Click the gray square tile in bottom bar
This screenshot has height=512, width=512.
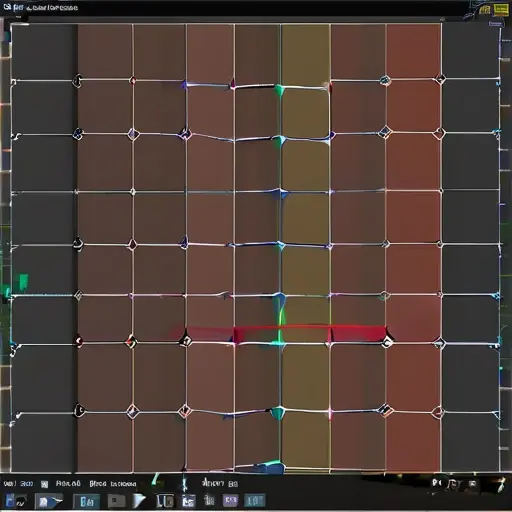pyautogui.click(x=116, y=500)
